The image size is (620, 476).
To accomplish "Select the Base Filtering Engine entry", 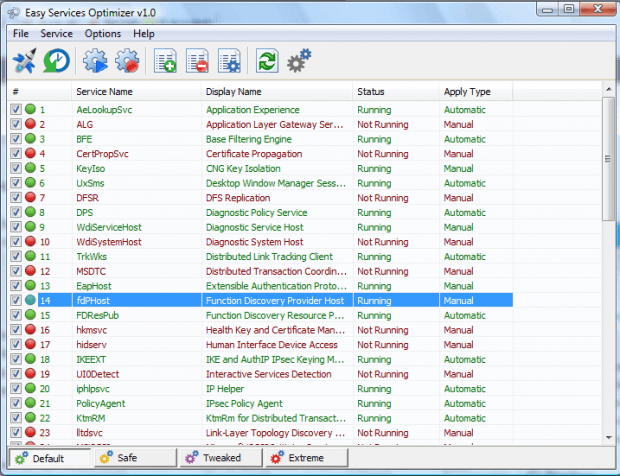I will (249, 139).
